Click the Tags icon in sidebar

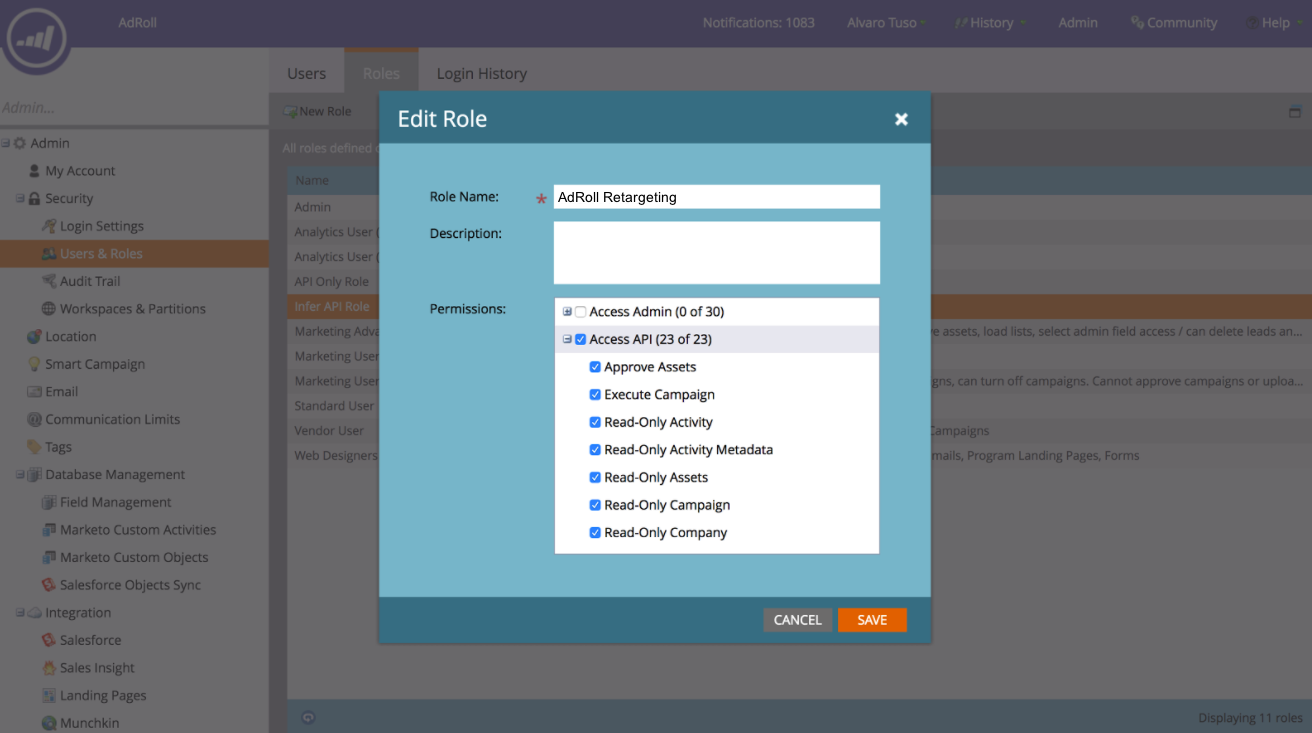34,447
